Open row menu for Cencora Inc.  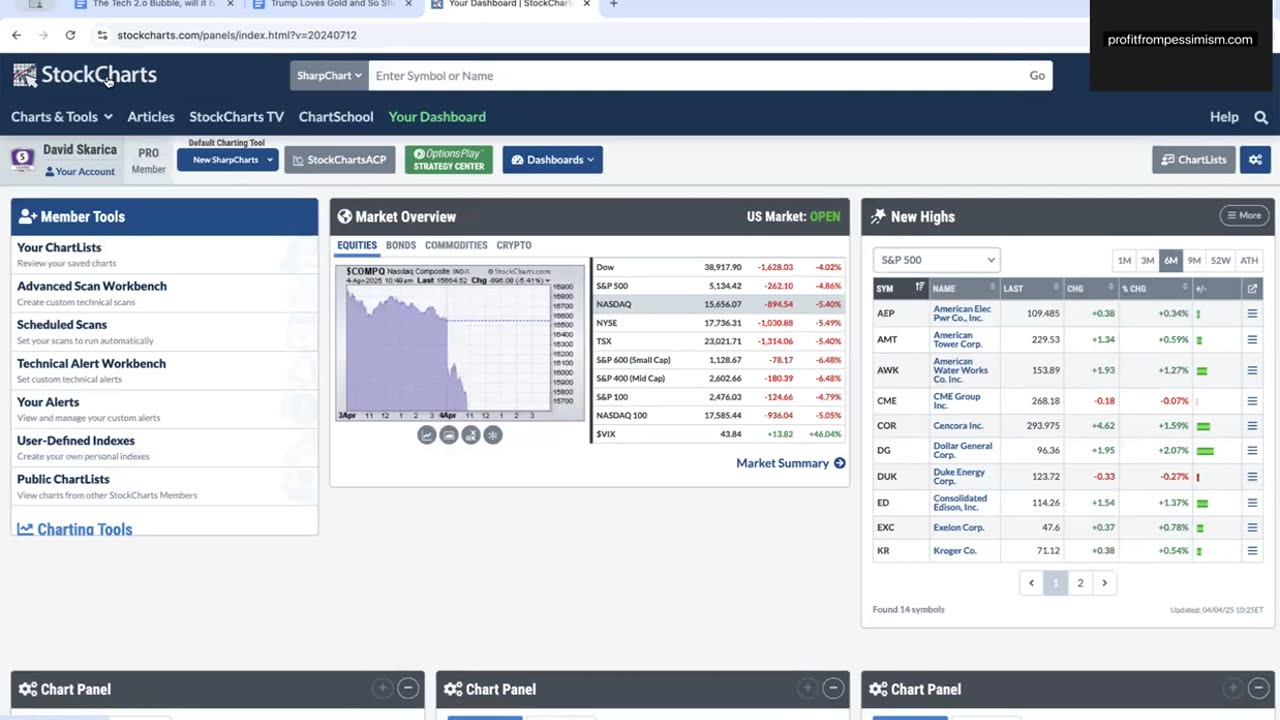click(1252, 426)
